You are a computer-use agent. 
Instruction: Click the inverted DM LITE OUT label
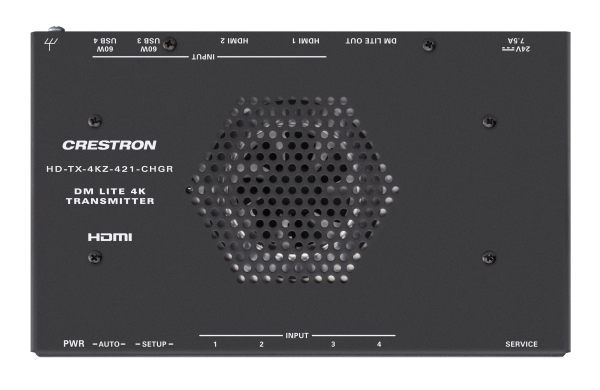point(371,41)
